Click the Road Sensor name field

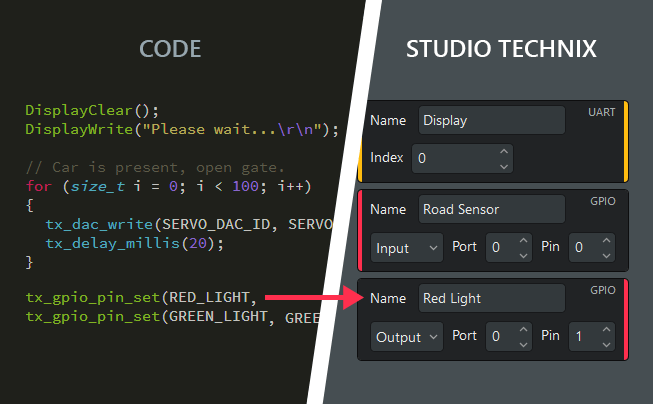pos(492,209)
